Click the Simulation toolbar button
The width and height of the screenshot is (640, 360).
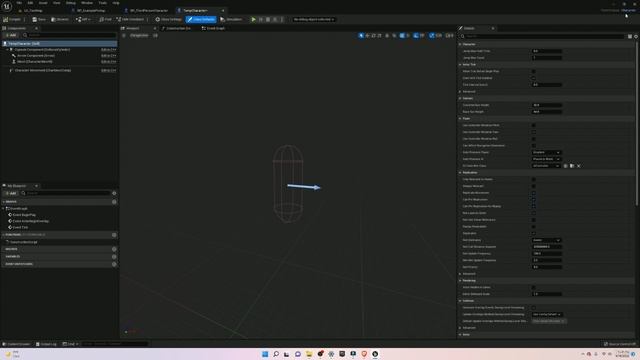coord(231,19)
